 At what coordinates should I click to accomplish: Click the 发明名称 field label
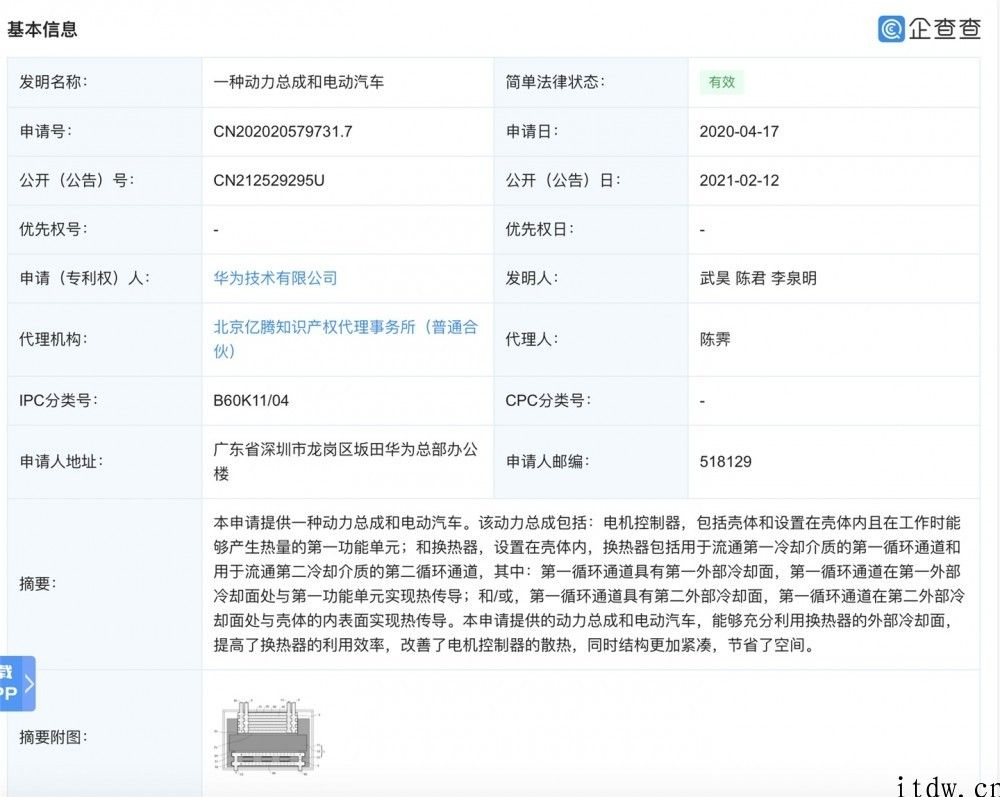point(53,82)
